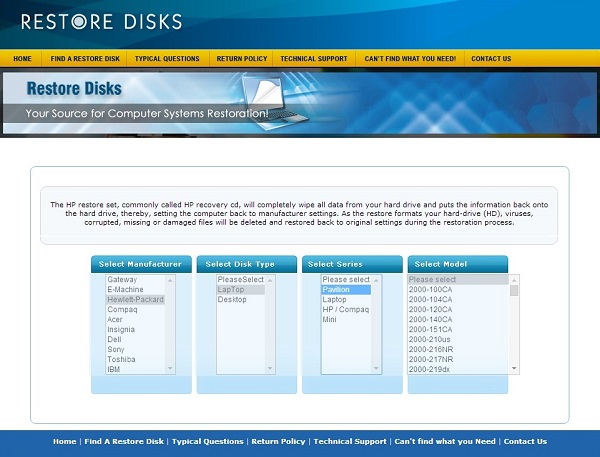Click footer Contact Us link

point(525,441)
